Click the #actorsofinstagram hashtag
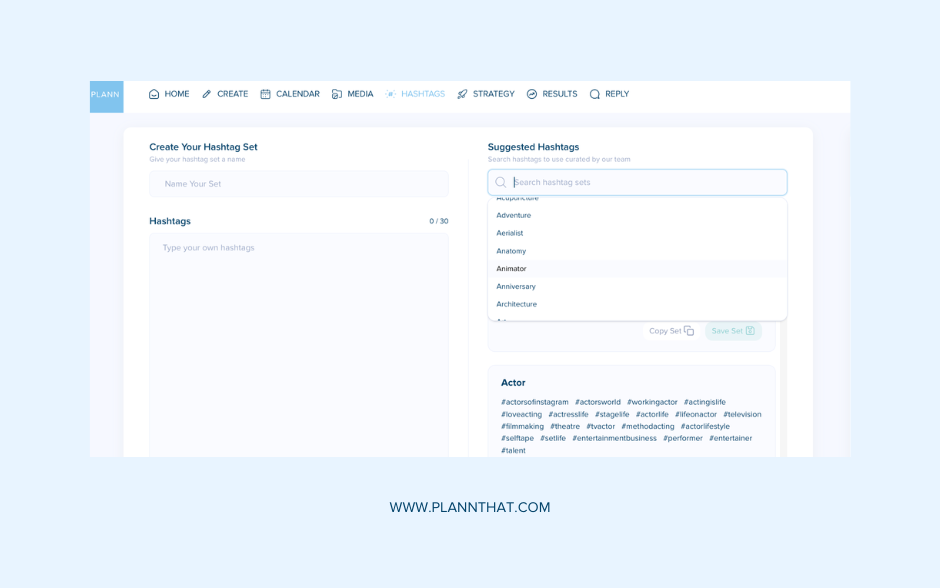The height and width of the screenshot is (588, 940). [535, 402]
